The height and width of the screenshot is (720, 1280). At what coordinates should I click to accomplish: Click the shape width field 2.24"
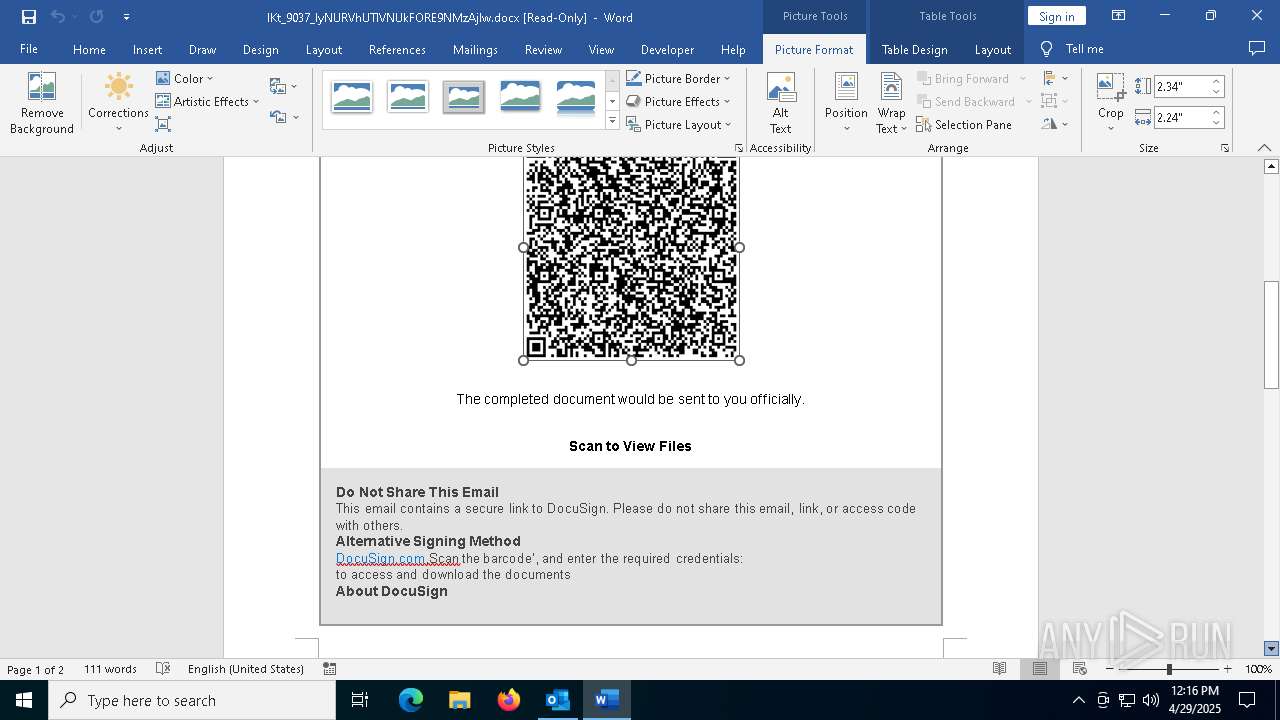click(1183, 117)
